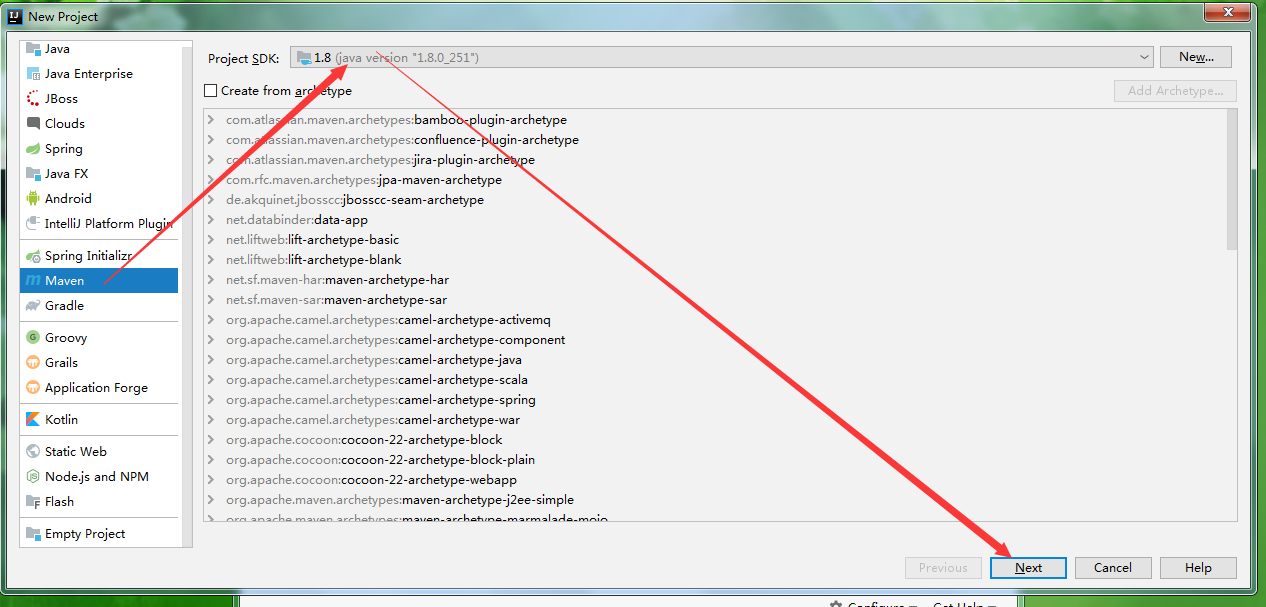This screenshot has height=607, width=1266.
Task: Expand jpa-maven-archetype node
Action: tap(211, 180)
